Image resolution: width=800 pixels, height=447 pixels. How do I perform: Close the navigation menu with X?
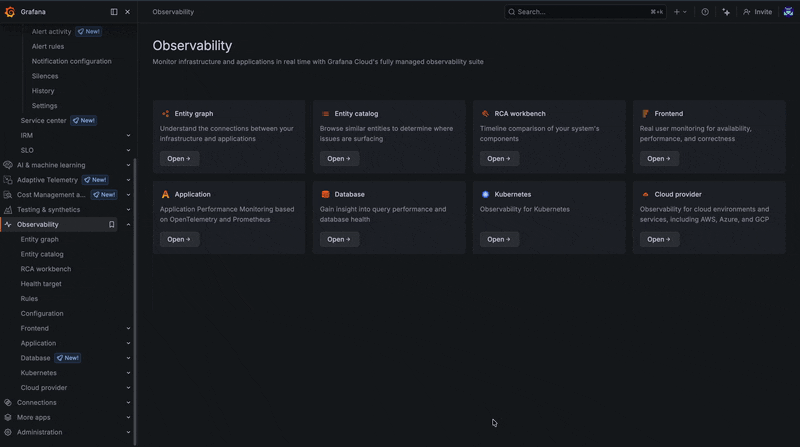128,12
